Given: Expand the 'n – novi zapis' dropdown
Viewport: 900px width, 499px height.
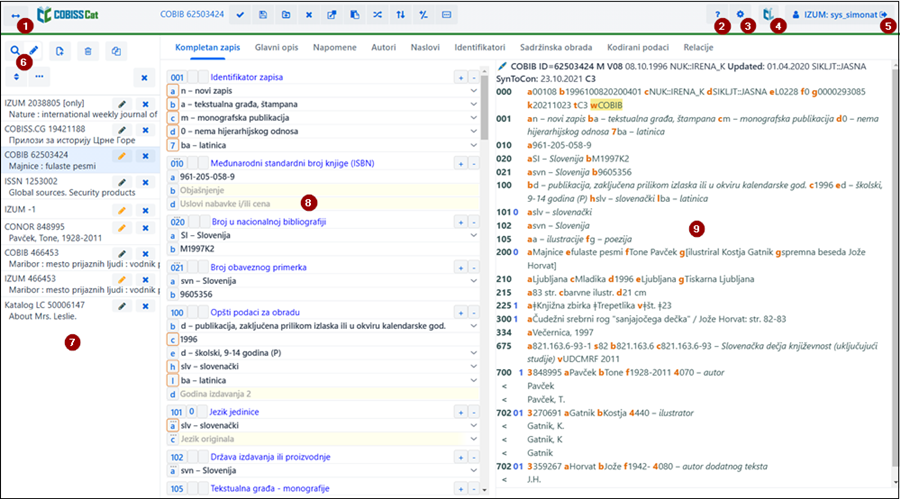Looking at the screenshot, I should 474,91.
